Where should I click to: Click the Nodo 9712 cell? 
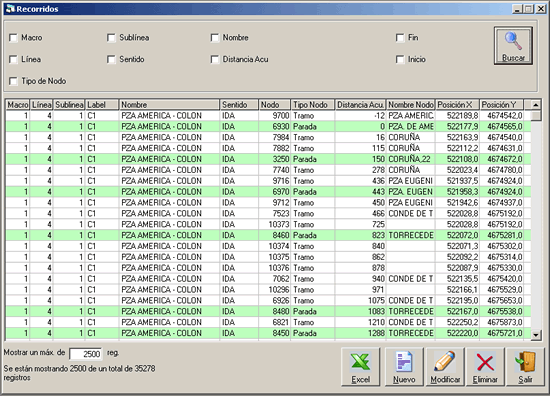pos(275,202)
